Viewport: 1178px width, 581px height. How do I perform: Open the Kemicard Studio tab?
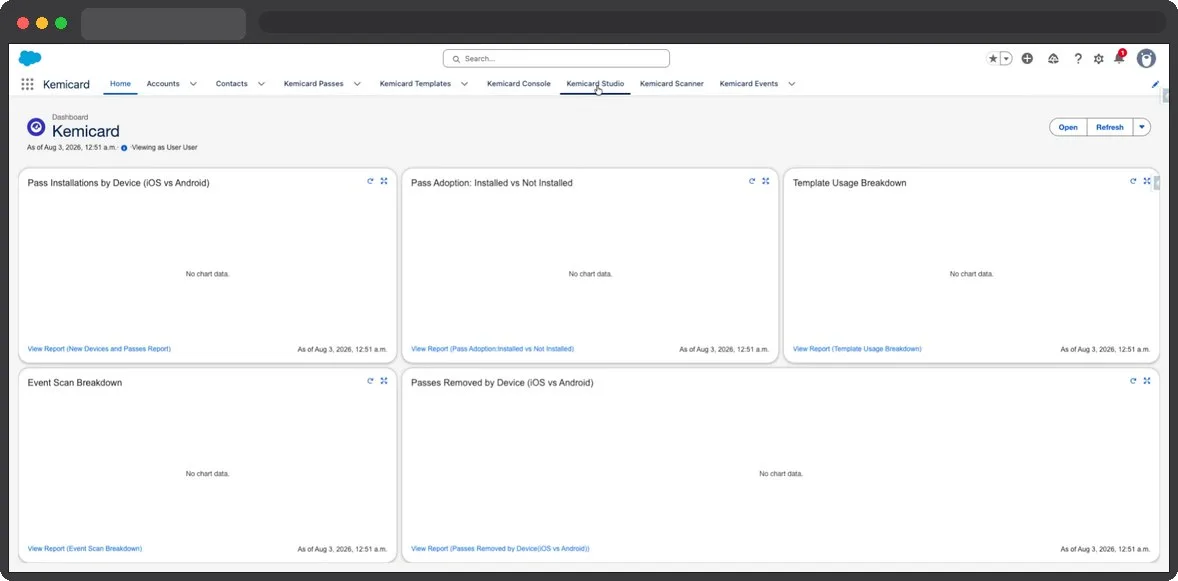point(595,84)
